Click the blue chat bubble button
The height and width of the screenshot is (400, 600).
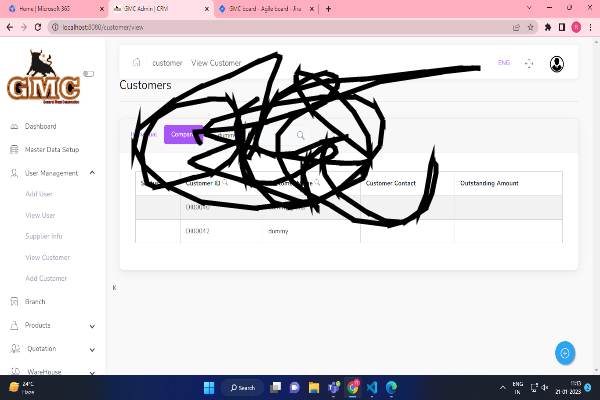(x=565, y=353)
